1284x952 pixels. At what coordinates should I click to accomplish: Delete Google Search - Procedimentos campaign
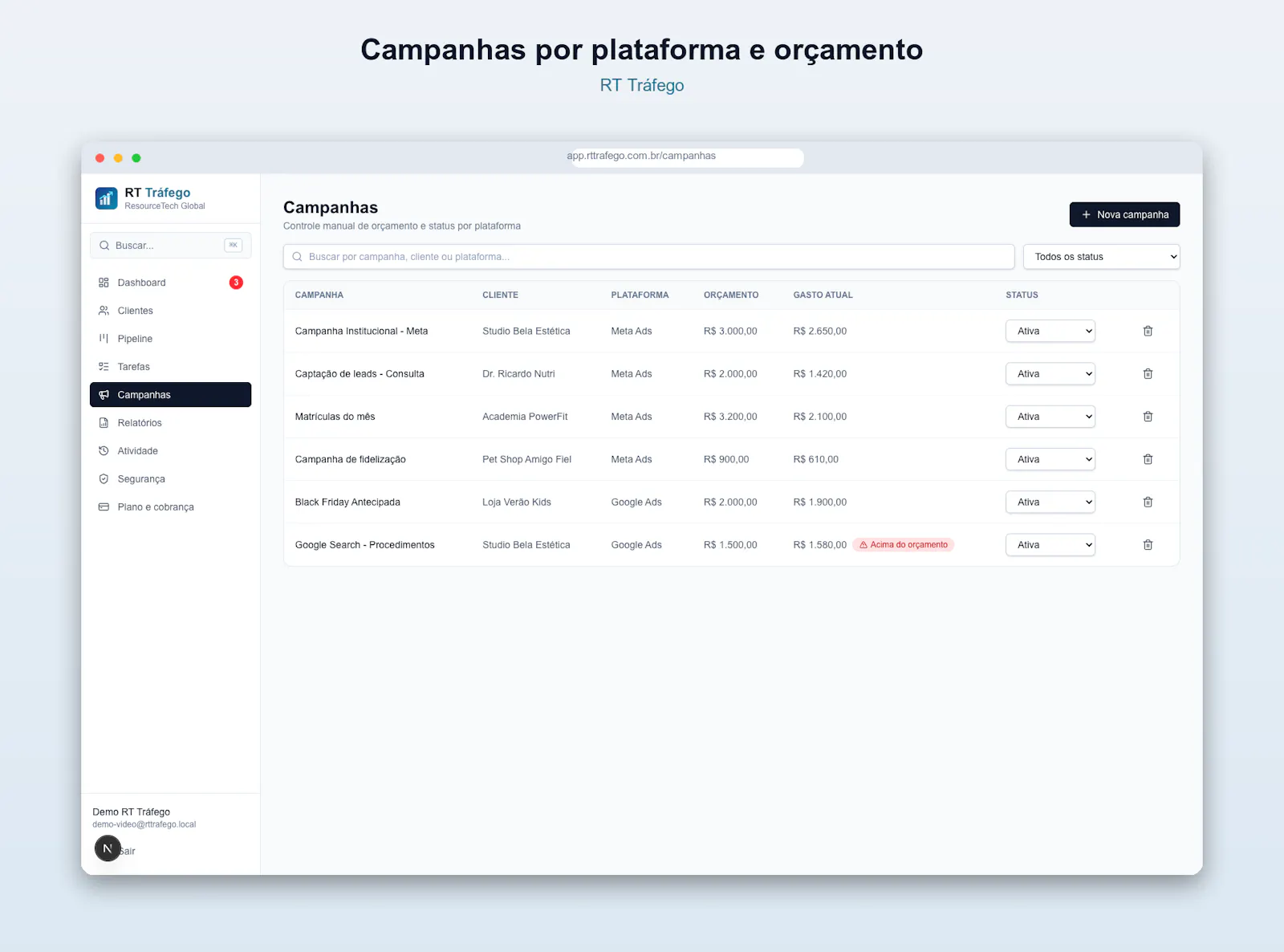tap(1148, 545)
